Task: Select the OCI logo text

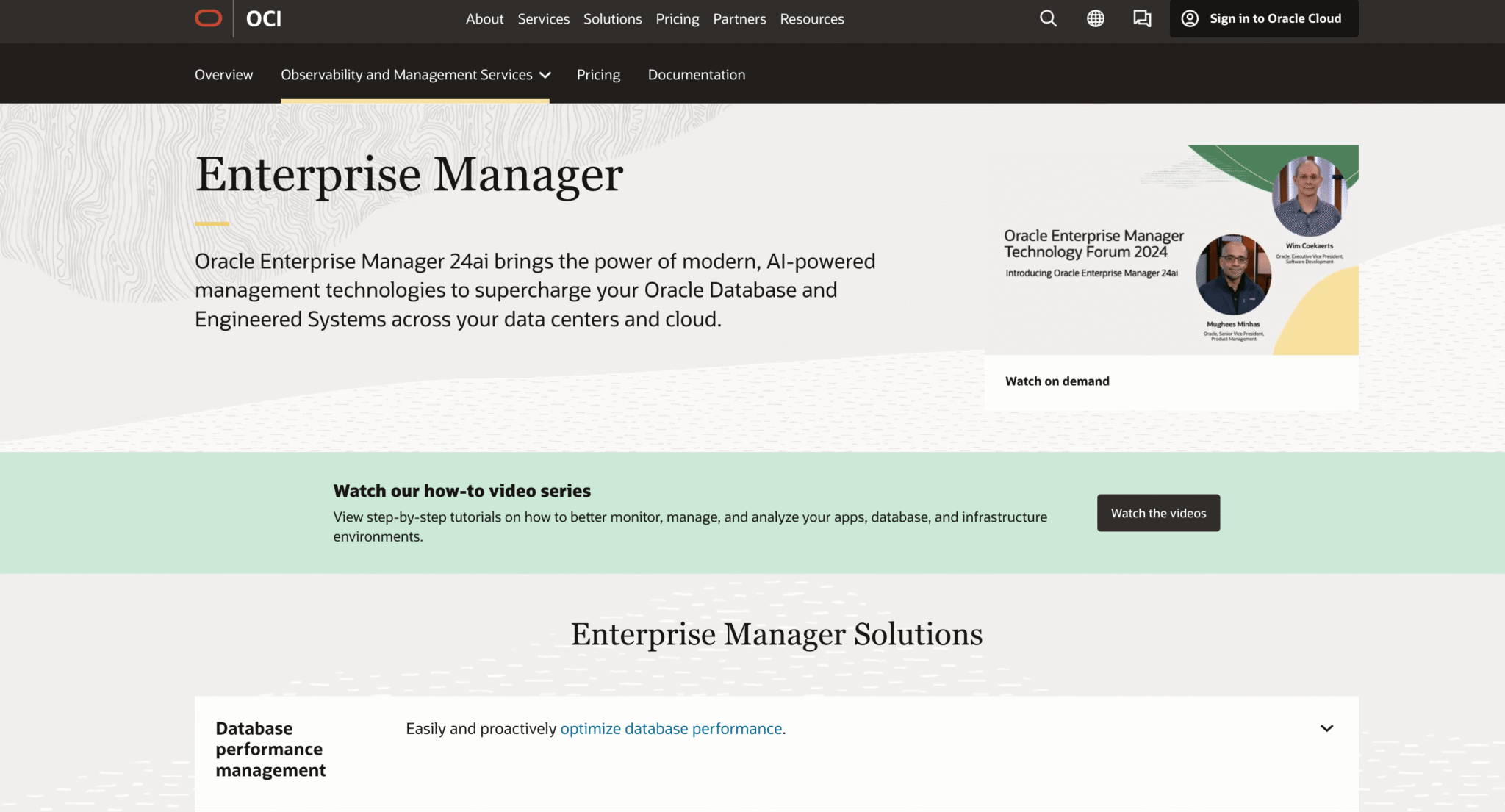Action: pos(264,18)
